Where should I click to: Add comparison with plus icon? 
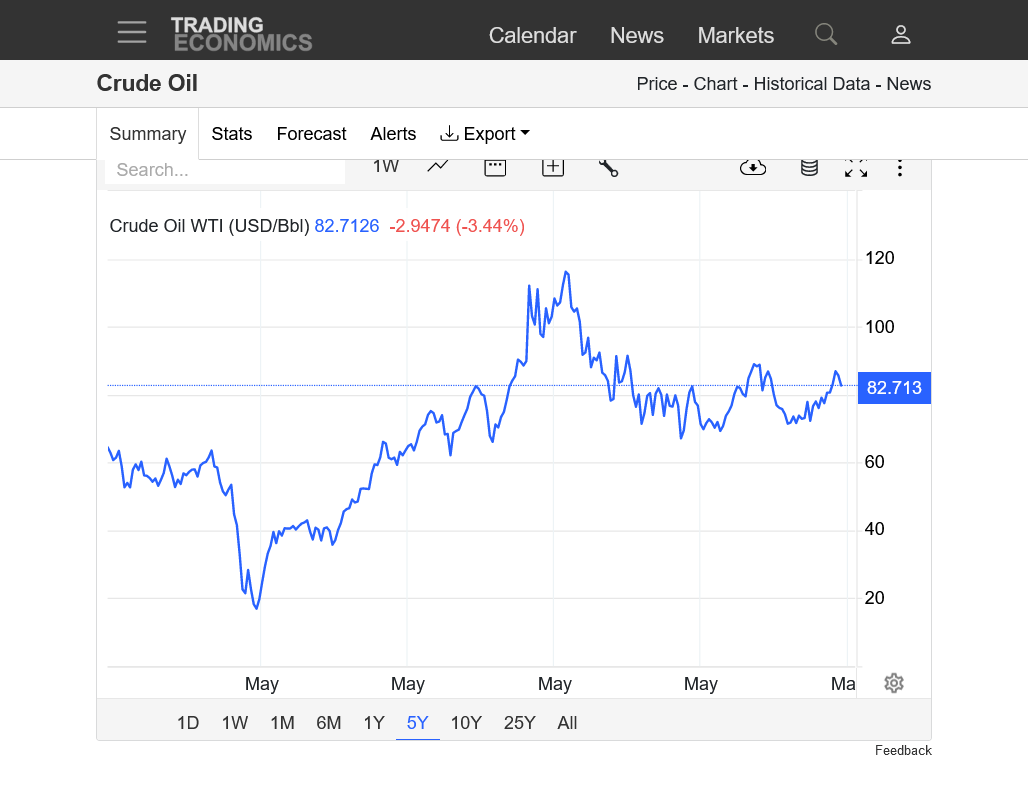[x=553, y=168]
